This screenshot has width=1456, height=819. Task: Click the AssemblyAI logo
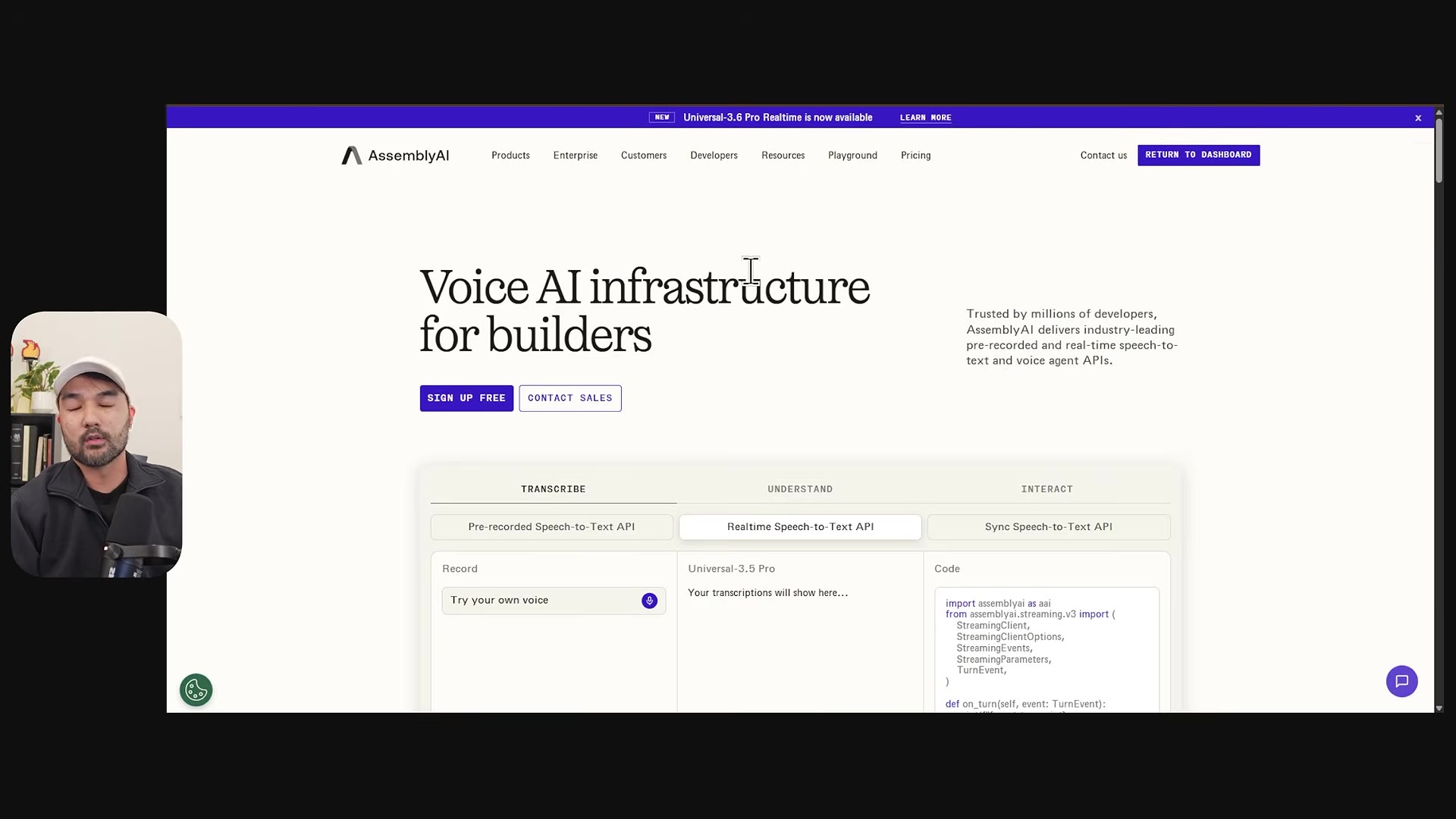(x=395, y=155)
